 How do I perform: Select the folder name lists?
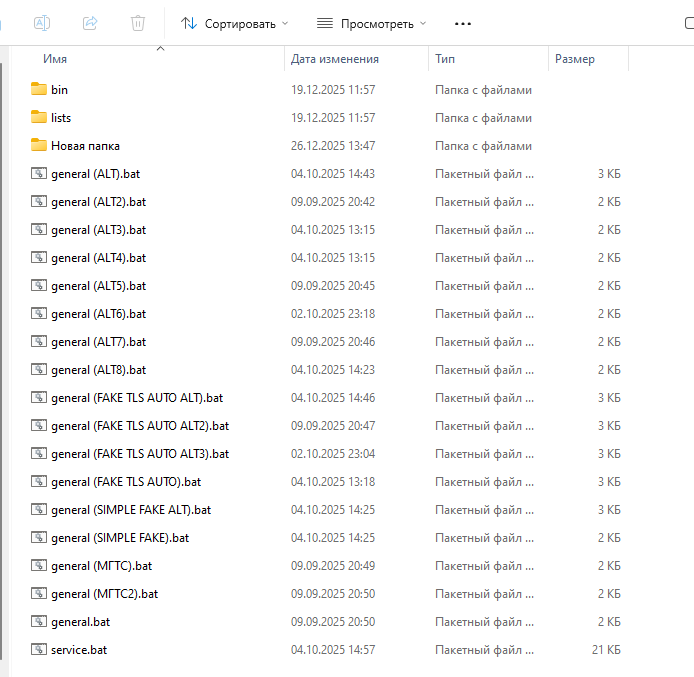pos(61,118)
